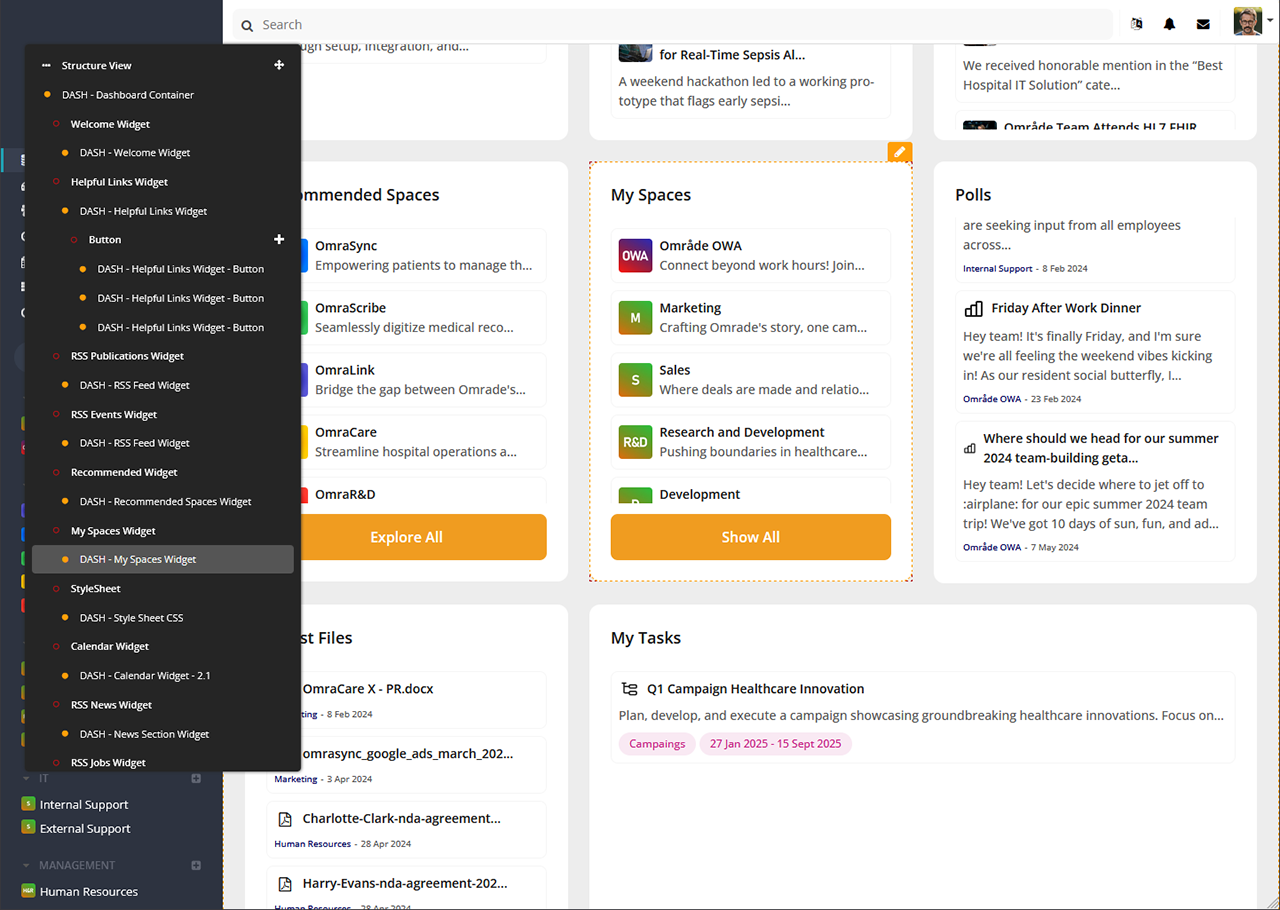Select DASH - Calendar Widget - 2.1 node
Image resolution: width=1280 pixels, height=910 pixels.
145,676
